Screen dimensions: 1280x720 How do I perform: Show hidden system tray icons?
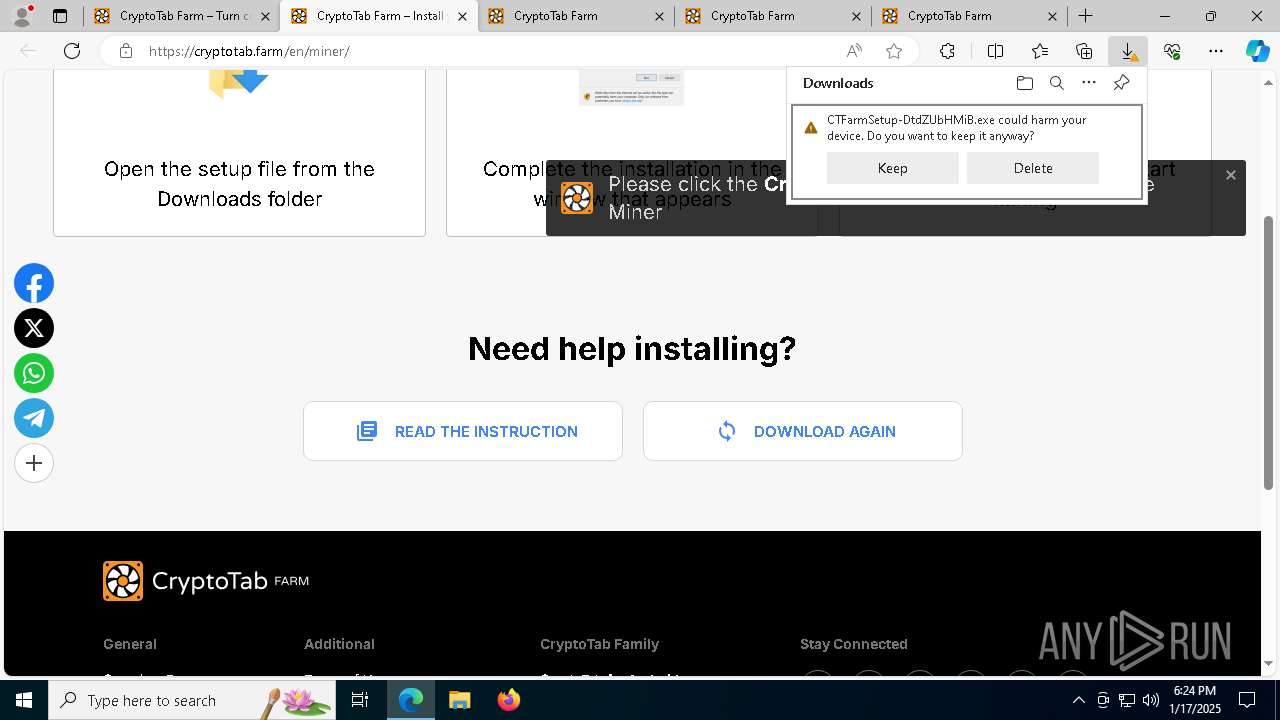pyautogui.click(x=1078, y=700)
